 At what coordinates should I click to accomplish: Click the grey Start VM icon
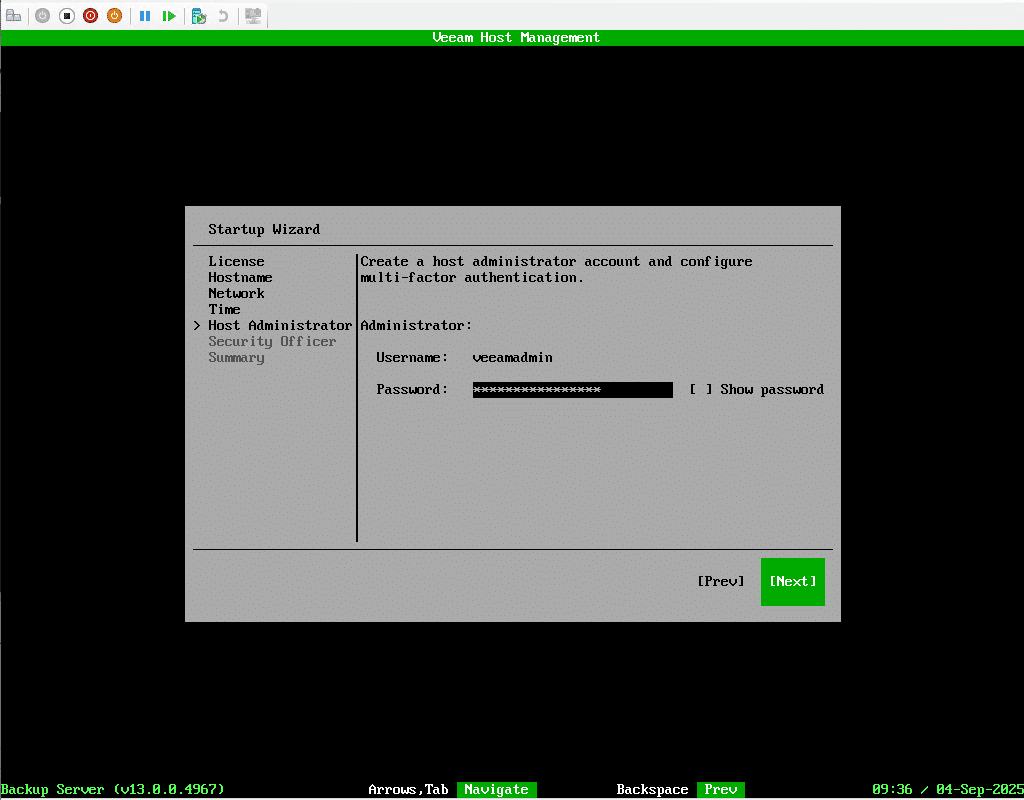(42, 16)
